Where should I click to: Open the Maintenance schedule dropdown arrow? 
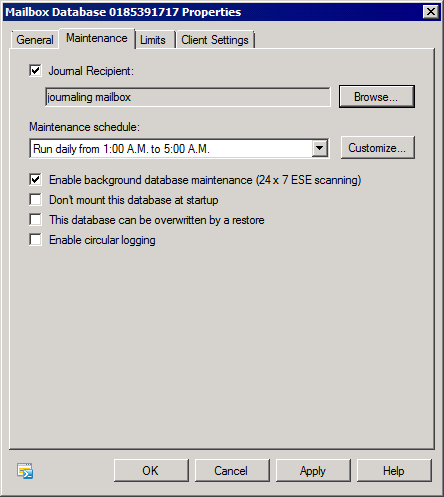tap(319, 148)
